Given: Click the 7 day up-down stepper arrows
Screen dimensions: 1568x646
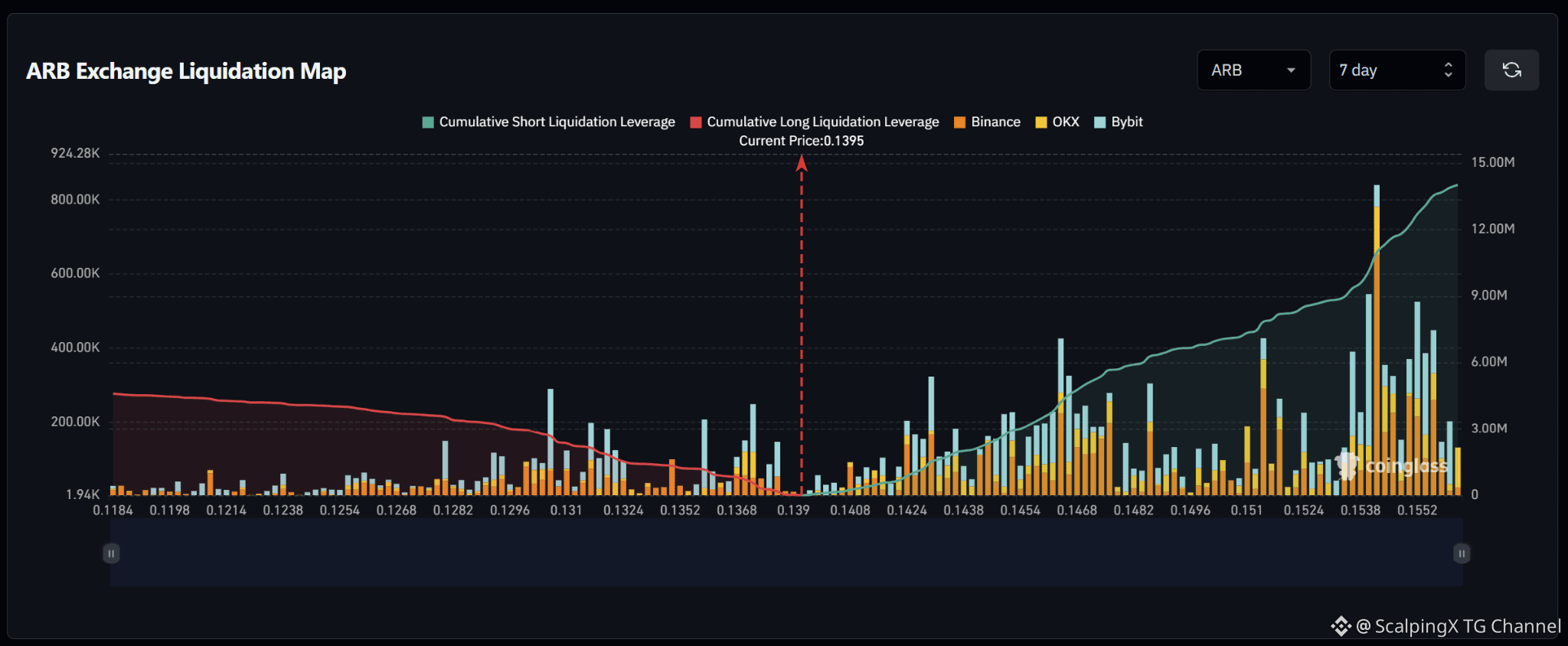Looking at the screenshot, I should (x=1448, y=70).
